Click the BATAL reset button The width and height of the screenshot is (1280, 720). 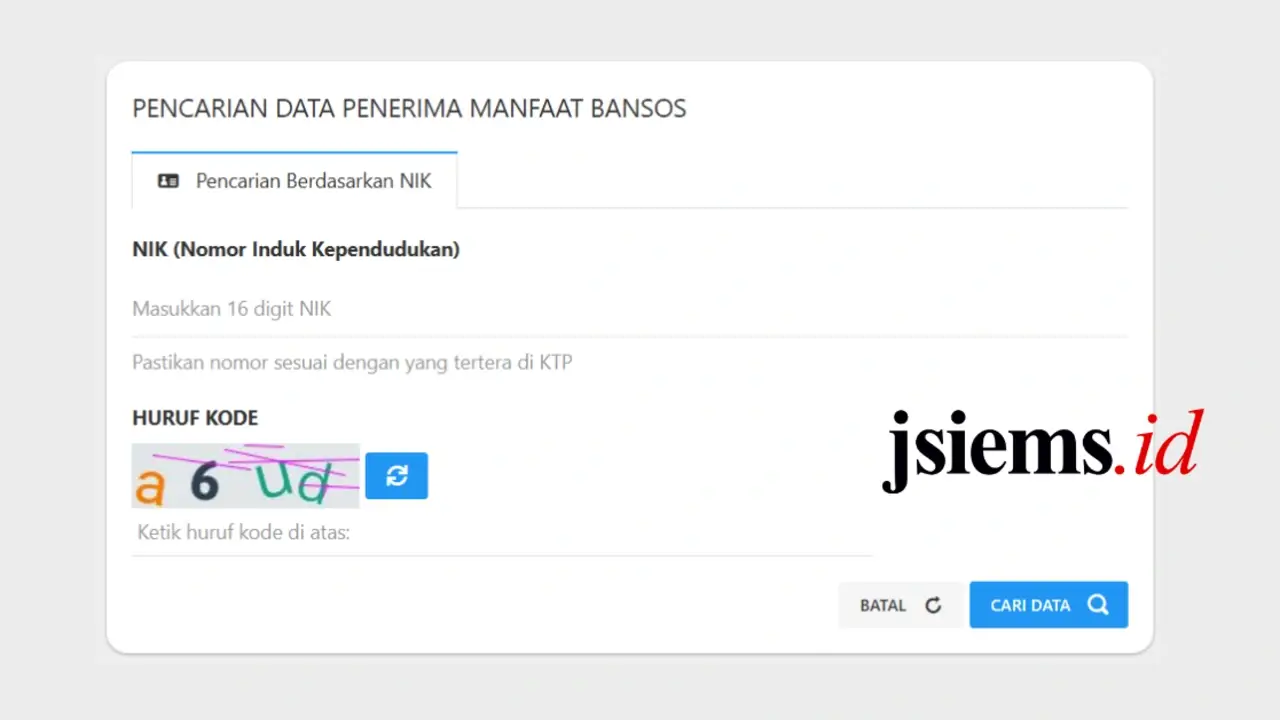tap(901, 605)
